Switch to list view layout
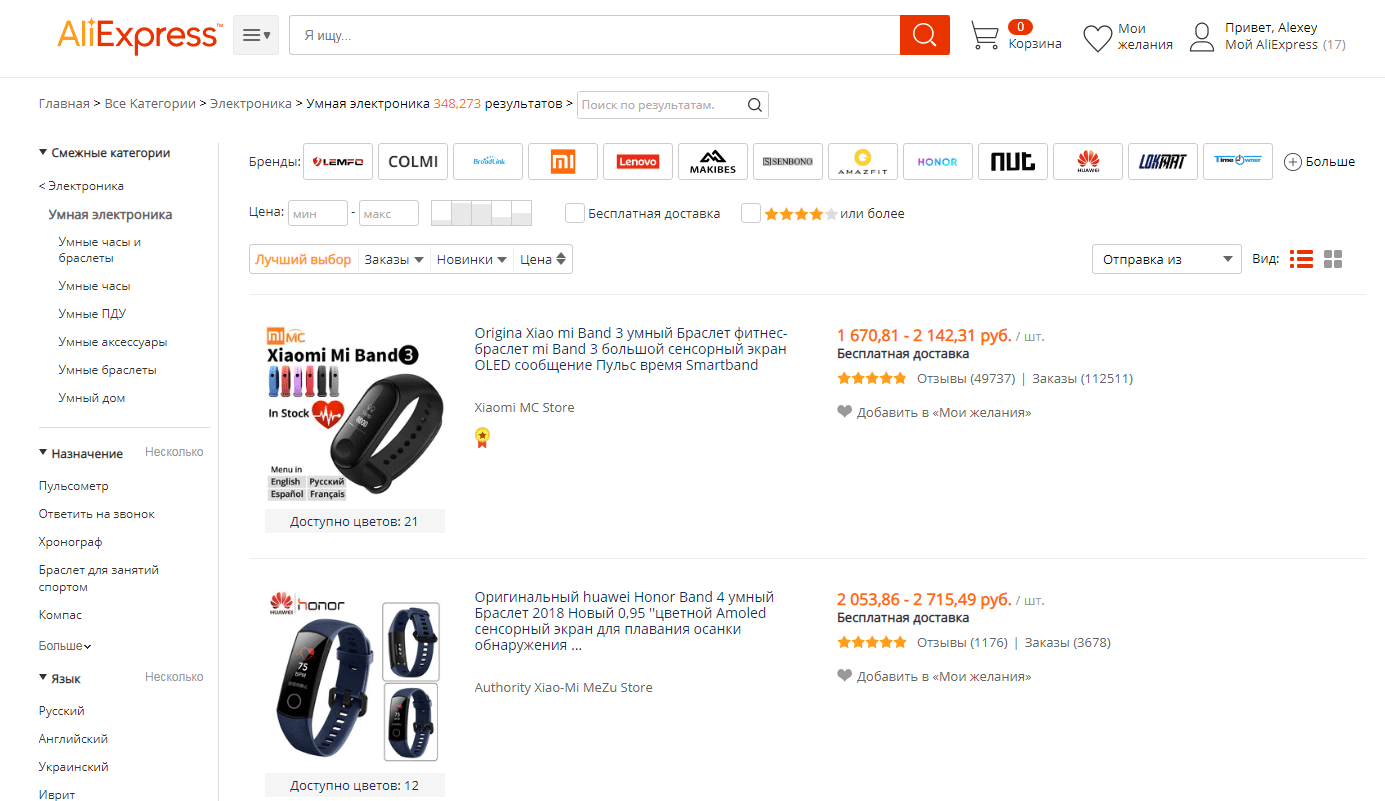Screen dimensions: 1385x801 click(1301, 259)
